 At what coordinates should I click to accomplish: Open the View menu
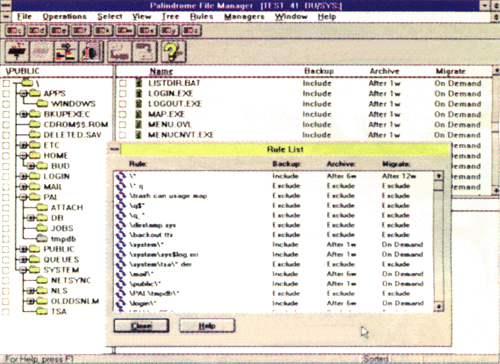142,16
